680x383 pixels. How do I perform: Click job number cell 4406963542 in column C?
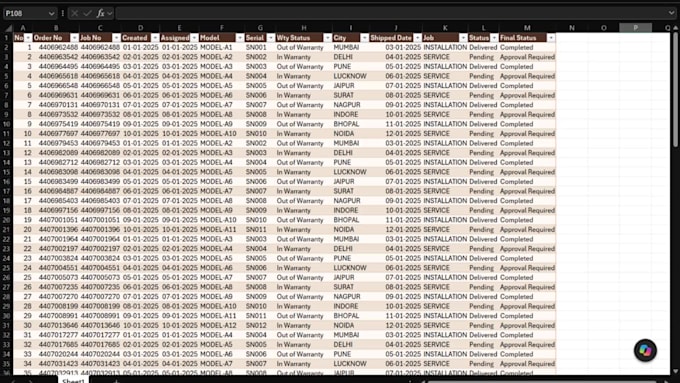pos(100,57)
